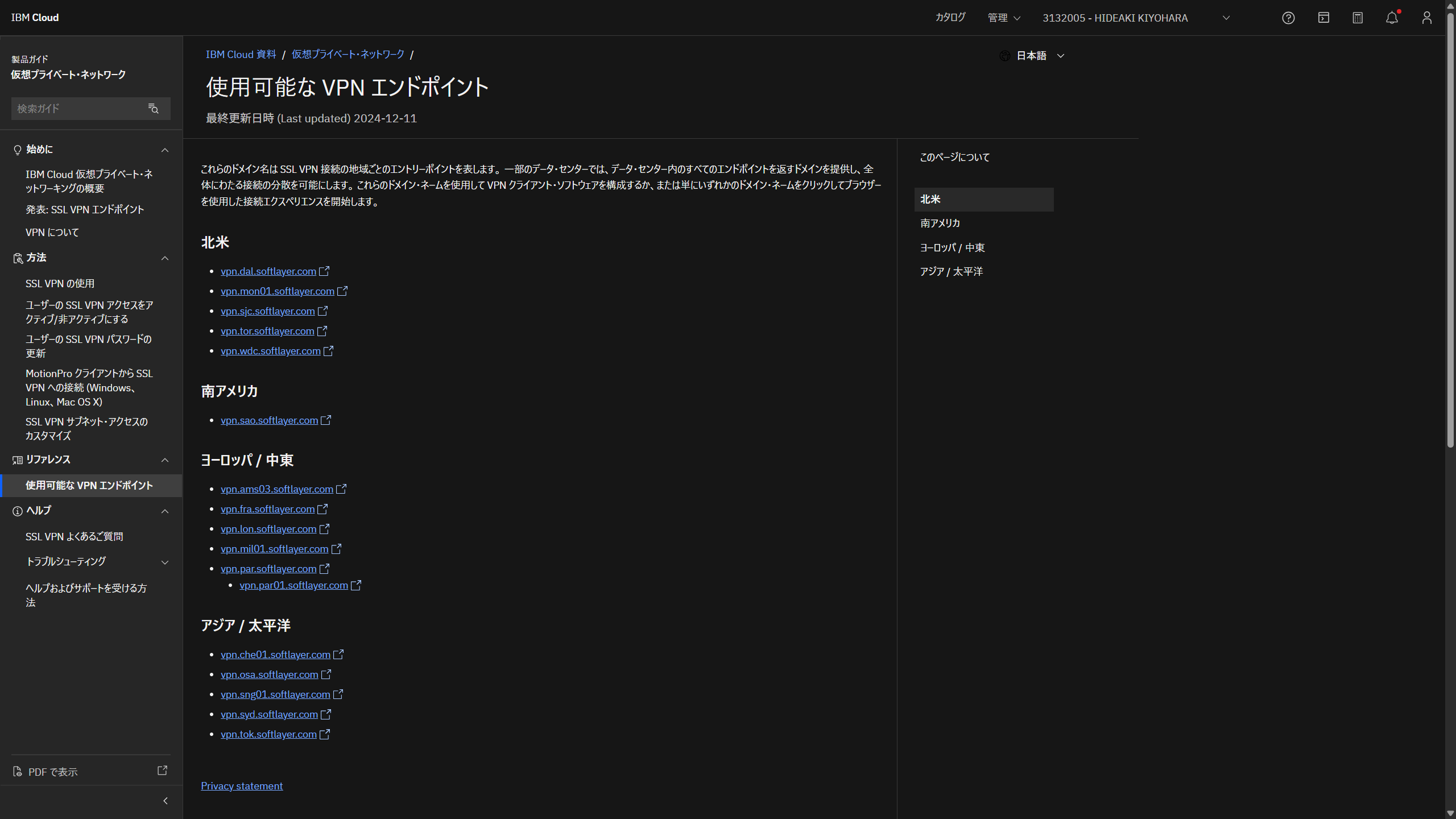This screenshot has width=1456, height=819.
Task: Select 使用可能な VPN エンドポイント in the sidebar
Action: tap(89, 485)
